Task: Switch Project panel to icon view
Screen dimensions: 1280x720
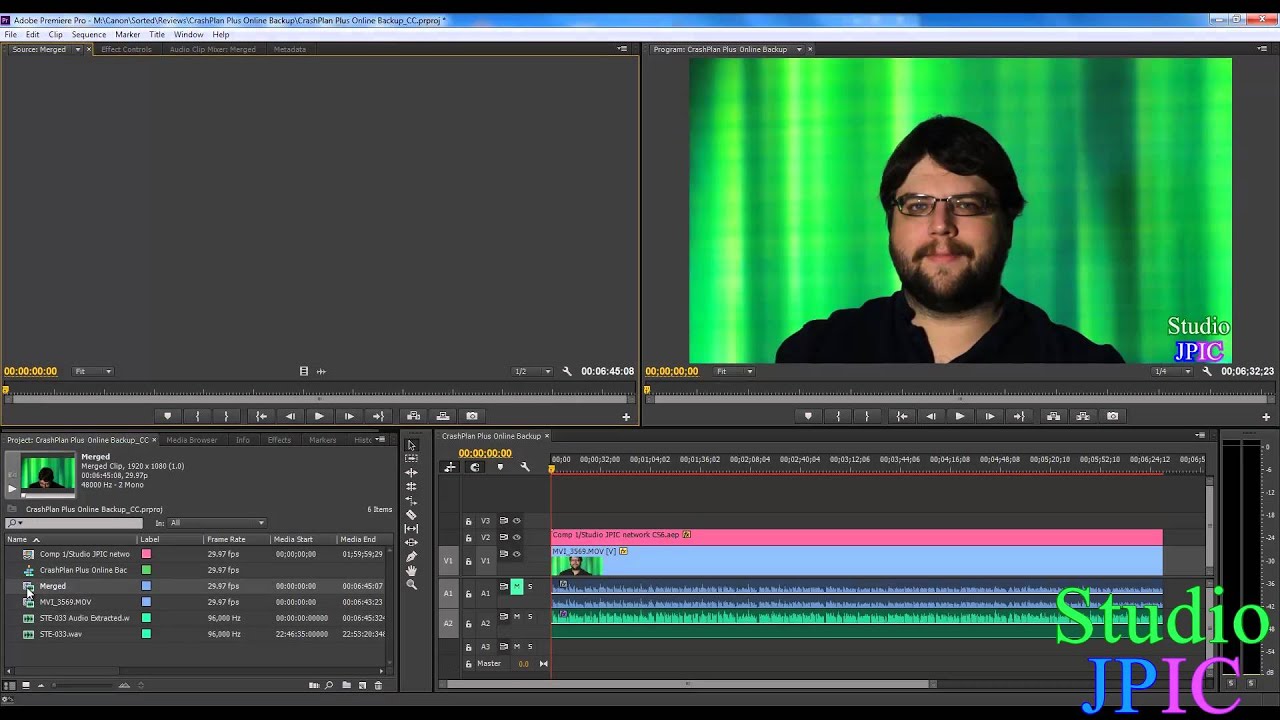Action: (25, 685)
